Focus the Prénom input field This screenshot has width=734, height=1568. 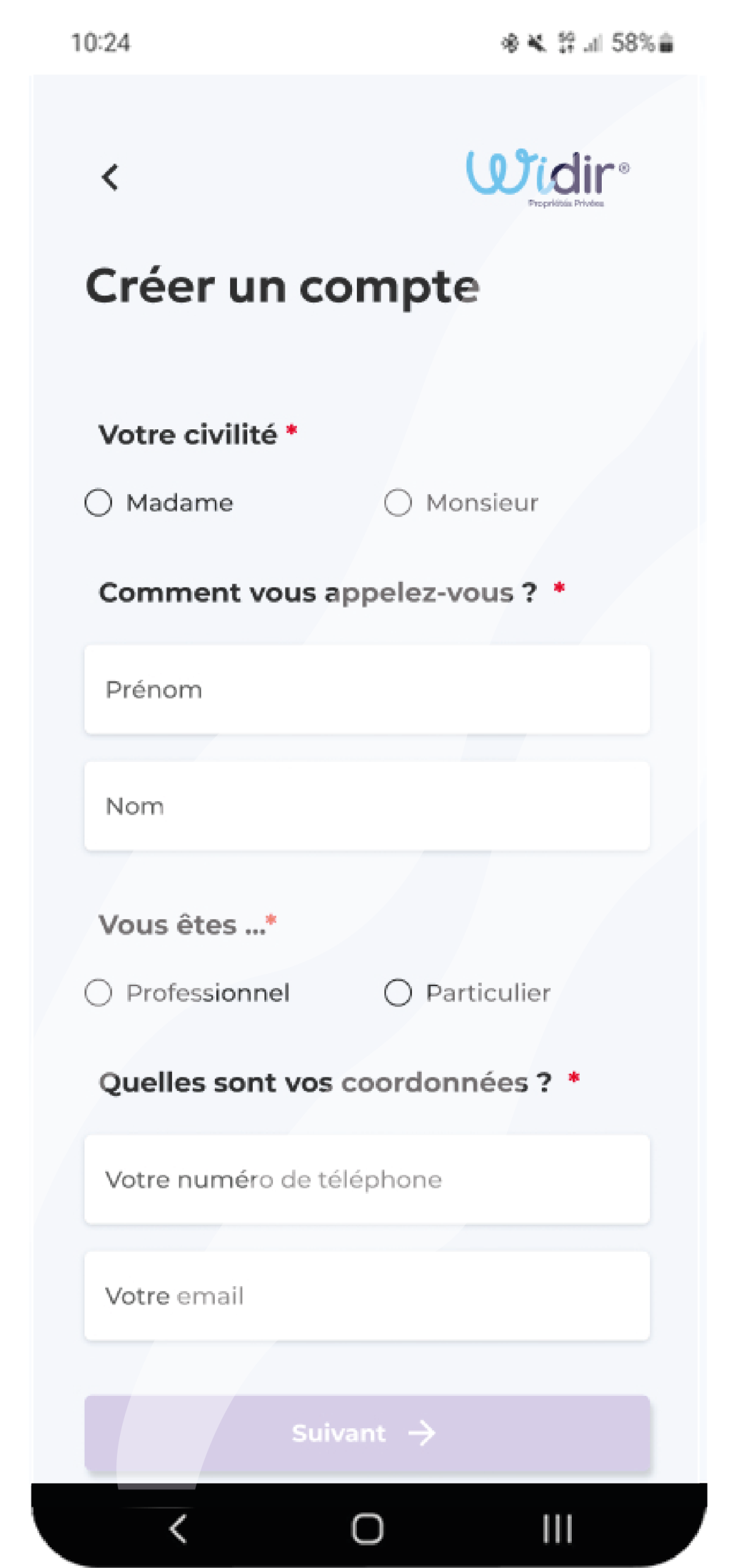[367, 690]
